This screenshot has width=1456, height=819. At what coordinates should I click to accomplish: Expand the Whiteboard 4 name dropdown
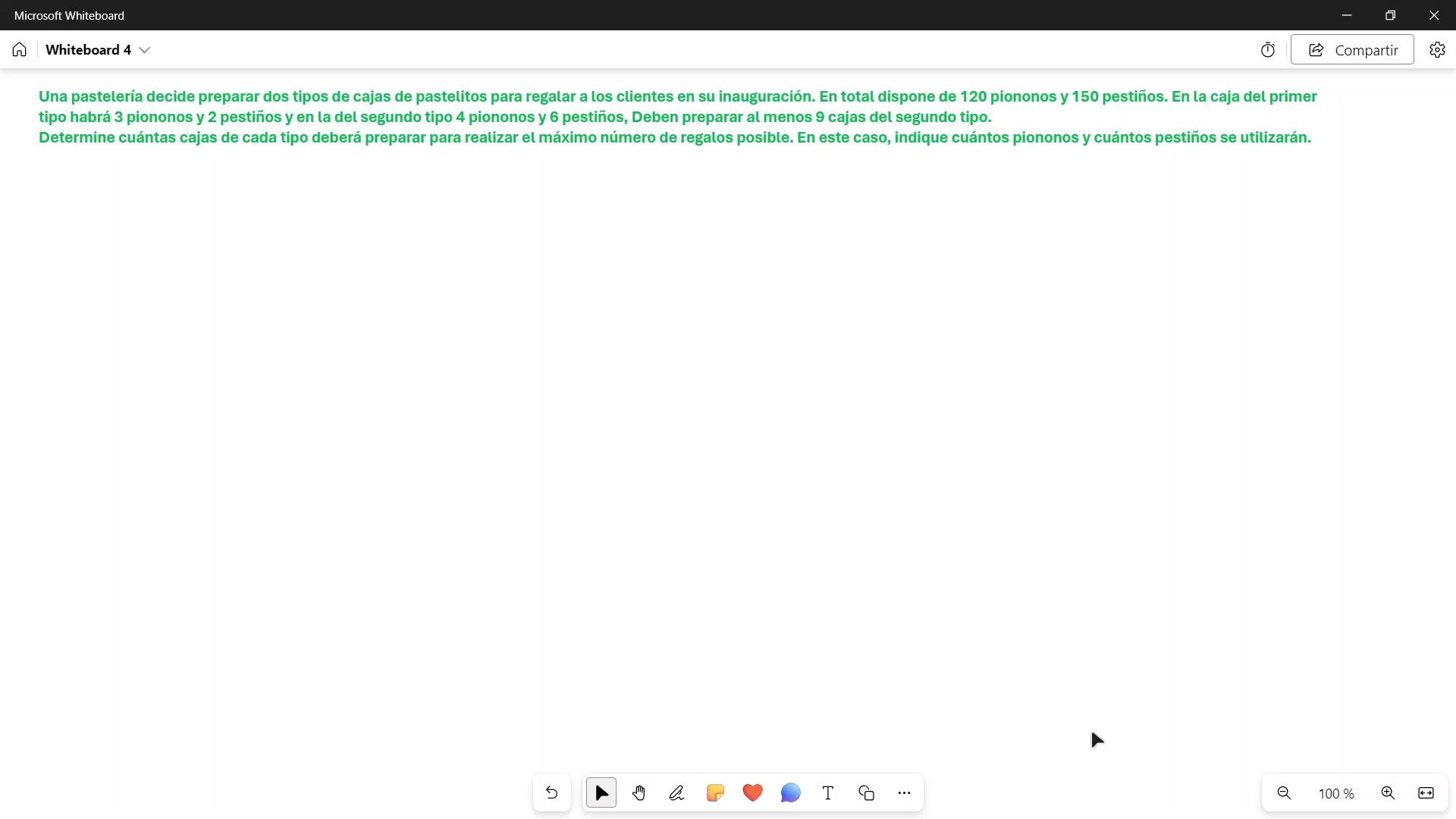coord(145,50)
